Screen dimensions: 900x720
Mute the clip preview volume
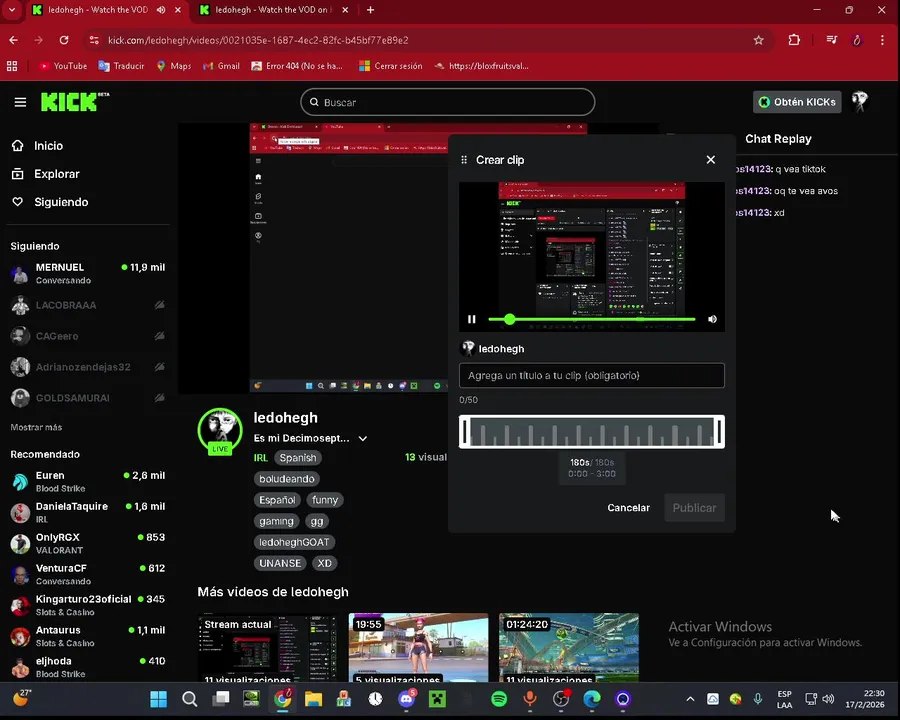[712, 319]
